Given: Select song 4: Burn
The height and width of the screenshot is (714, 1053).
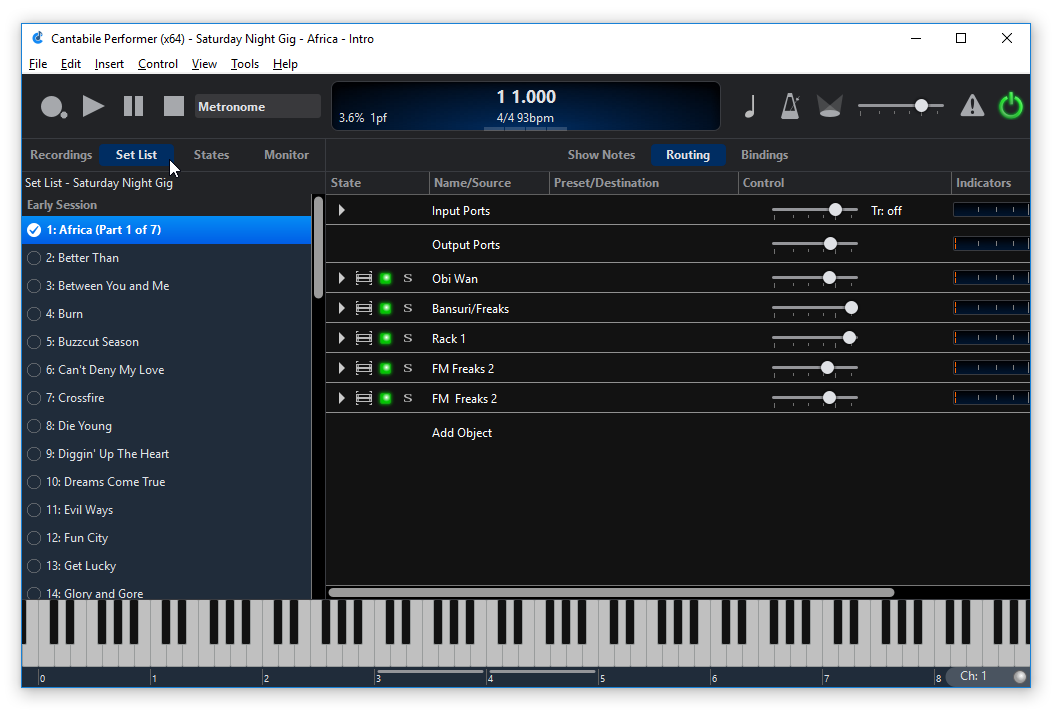Looking at the screenshot, I should click(167, 314).
